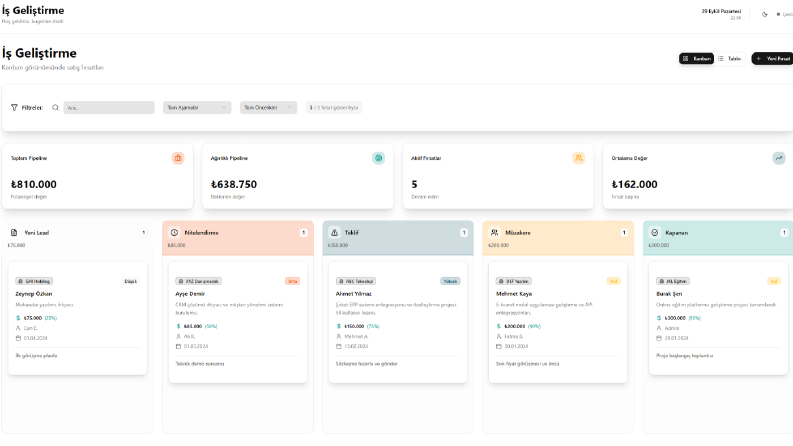Click the Ağırlıklı Pipeline target icon
This screenshot has height=446, width=793.
click(378, 158)
